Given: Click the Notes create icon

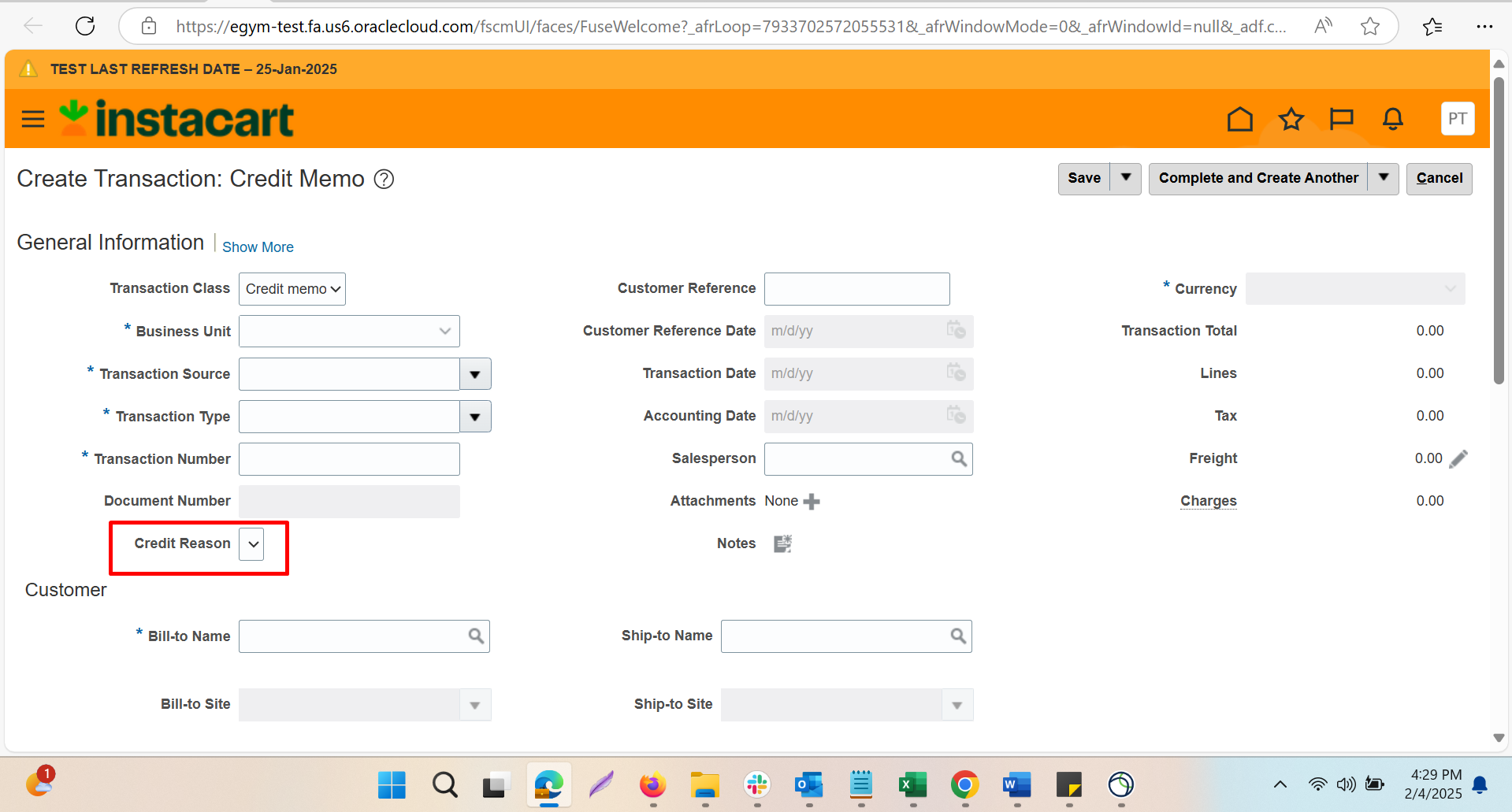Looking at the screenshot, I should click(x=782, y=543).
